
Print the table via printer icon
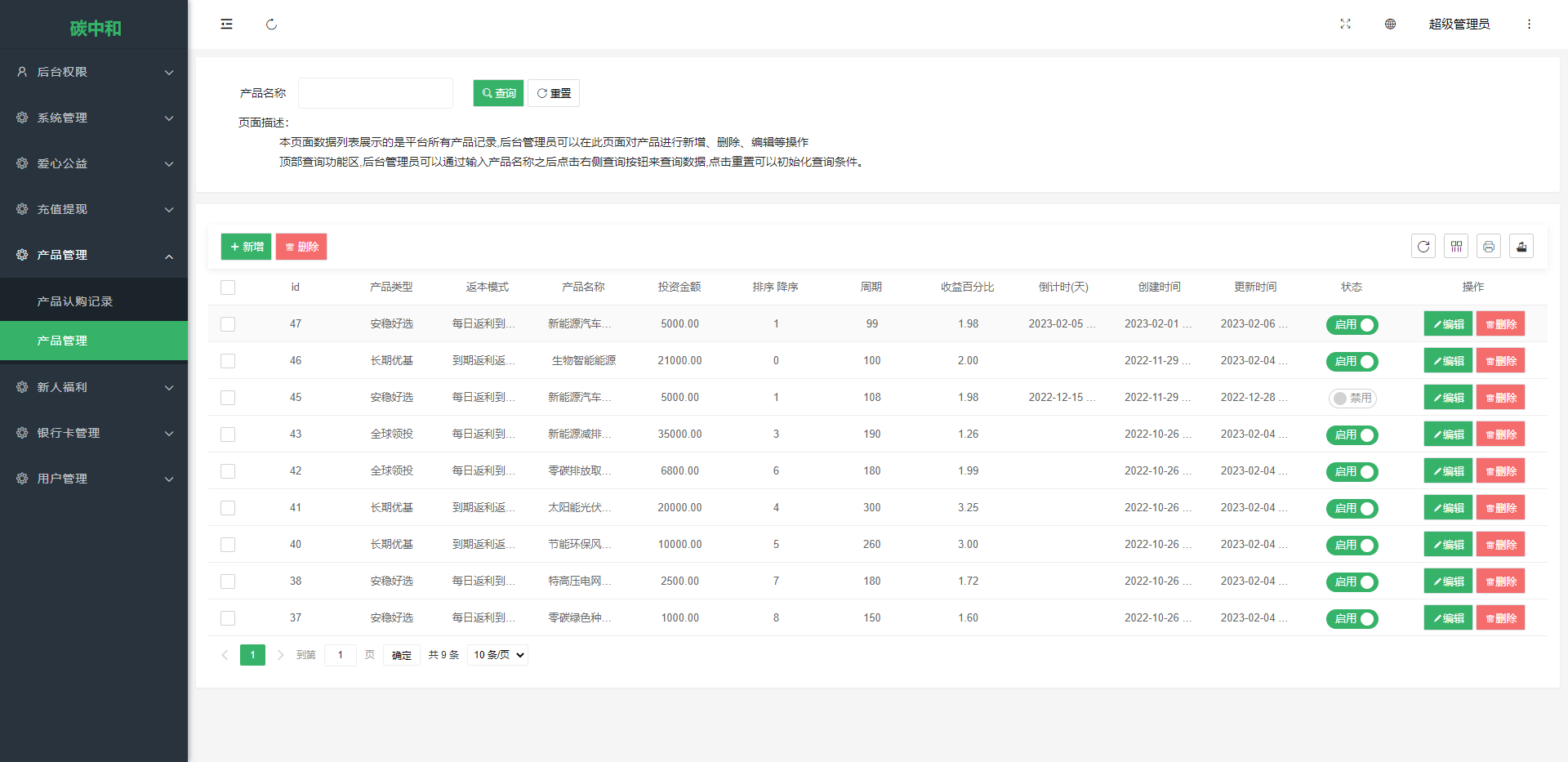click(1489, 247)
